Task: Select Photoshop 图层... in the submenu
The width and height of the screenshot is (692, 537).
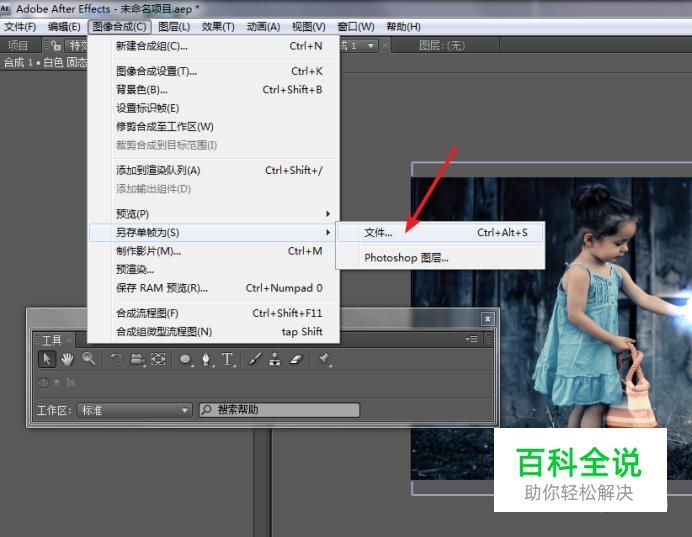Action: 440,258
